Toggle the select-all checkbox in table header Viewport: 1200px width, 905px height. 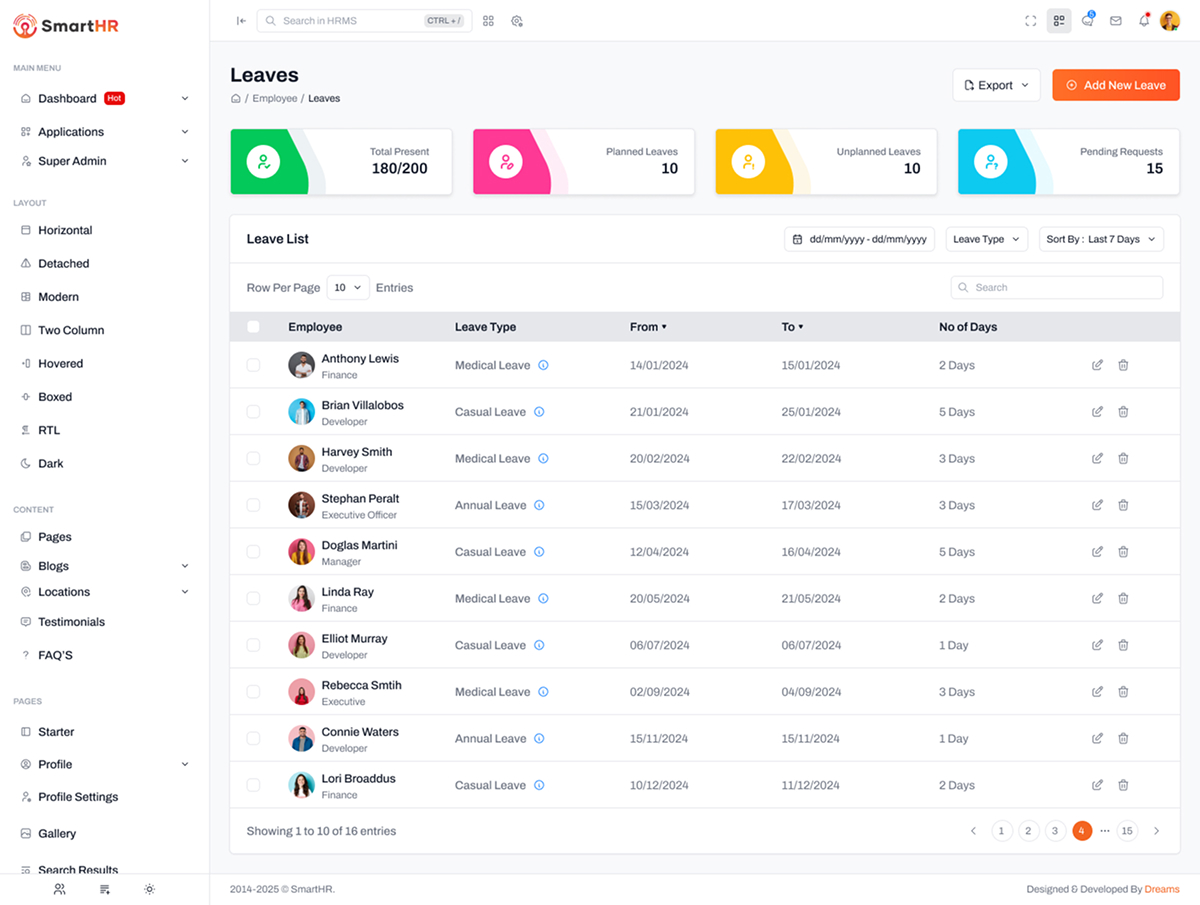[253, 326]
